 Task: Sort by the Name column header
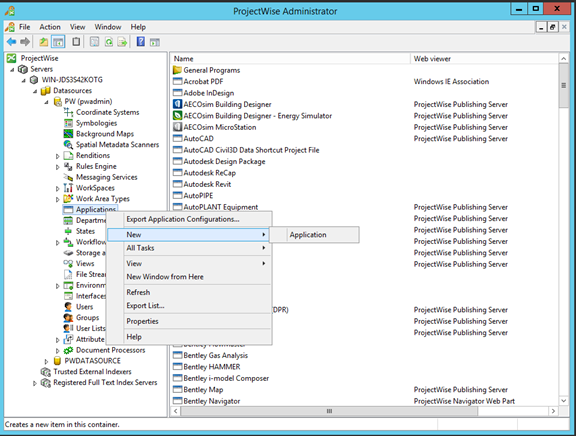point(290,59)
